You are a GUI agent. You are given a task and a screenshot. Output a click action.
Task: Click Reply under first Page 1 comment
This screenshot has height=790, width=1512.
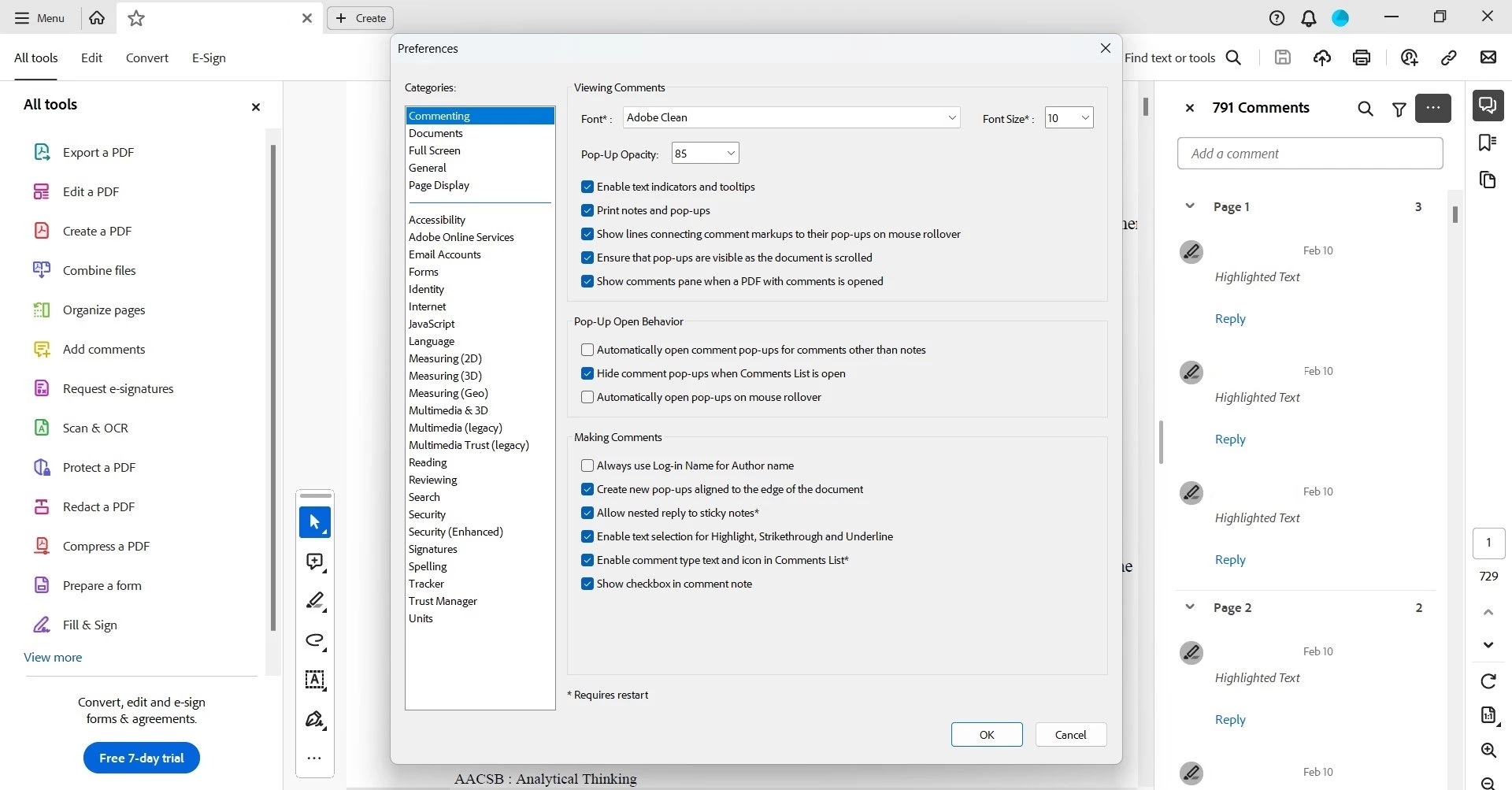click(1230, 319)
